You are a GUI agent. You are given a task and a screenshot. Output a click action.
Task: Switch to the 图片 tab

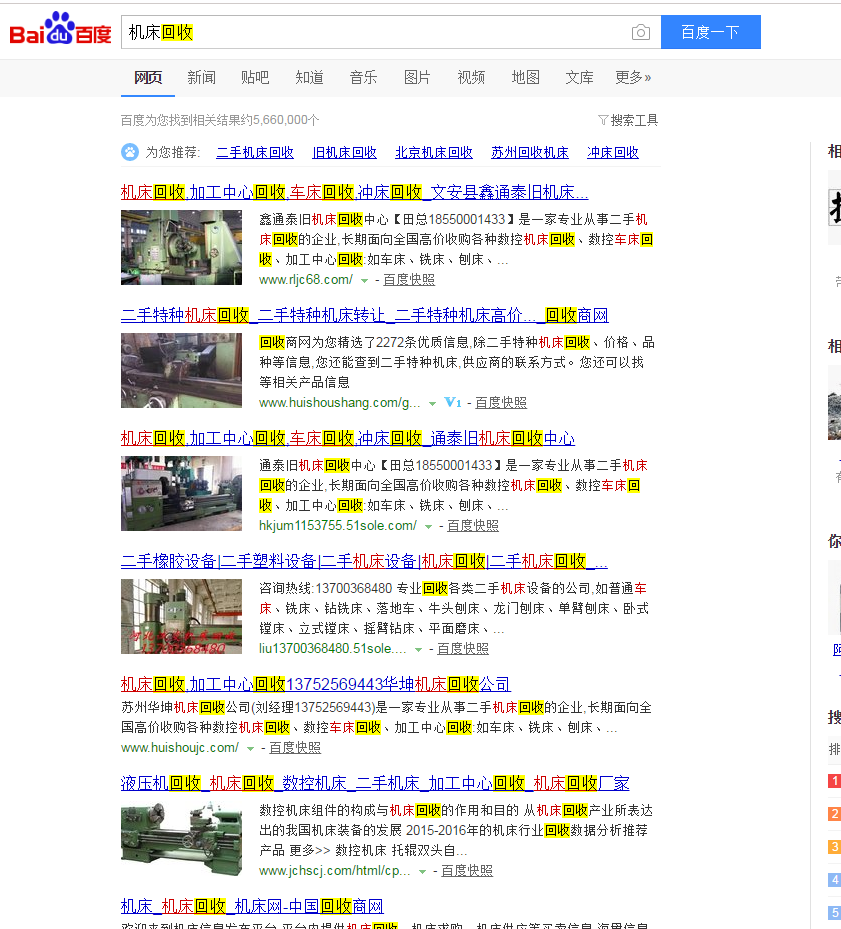(417, 78)
